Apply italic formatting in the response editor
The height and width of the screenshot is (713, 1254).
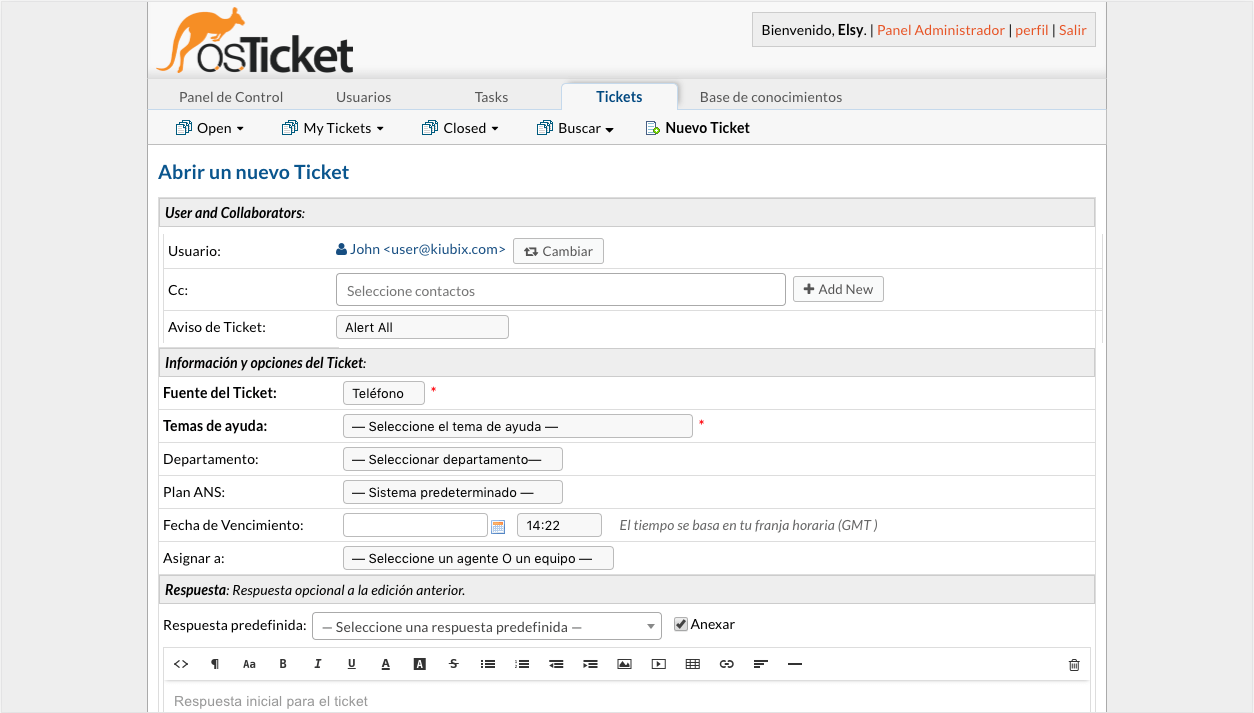(317, 664)
